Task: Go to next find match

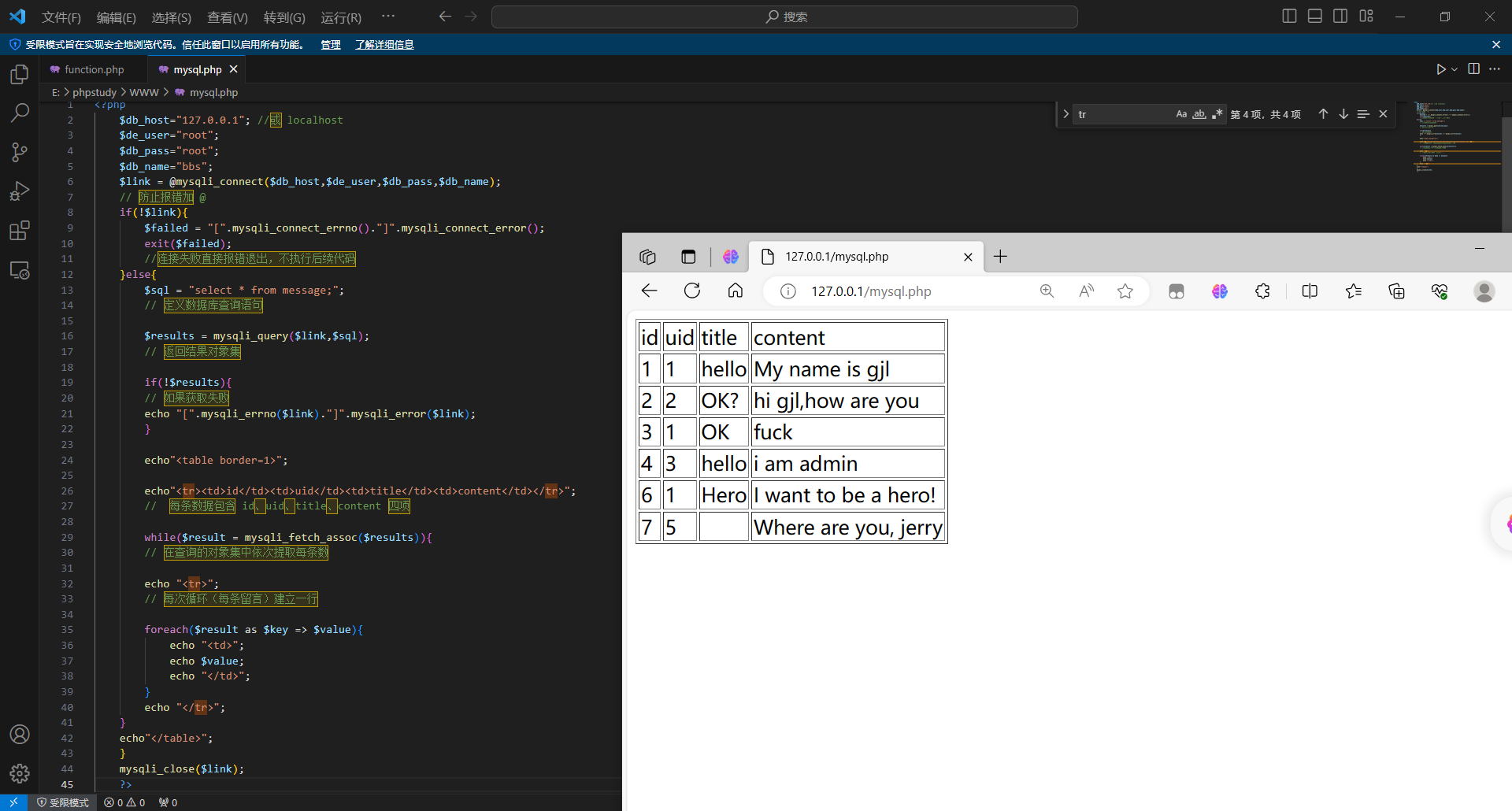Action: point(1343,114)
